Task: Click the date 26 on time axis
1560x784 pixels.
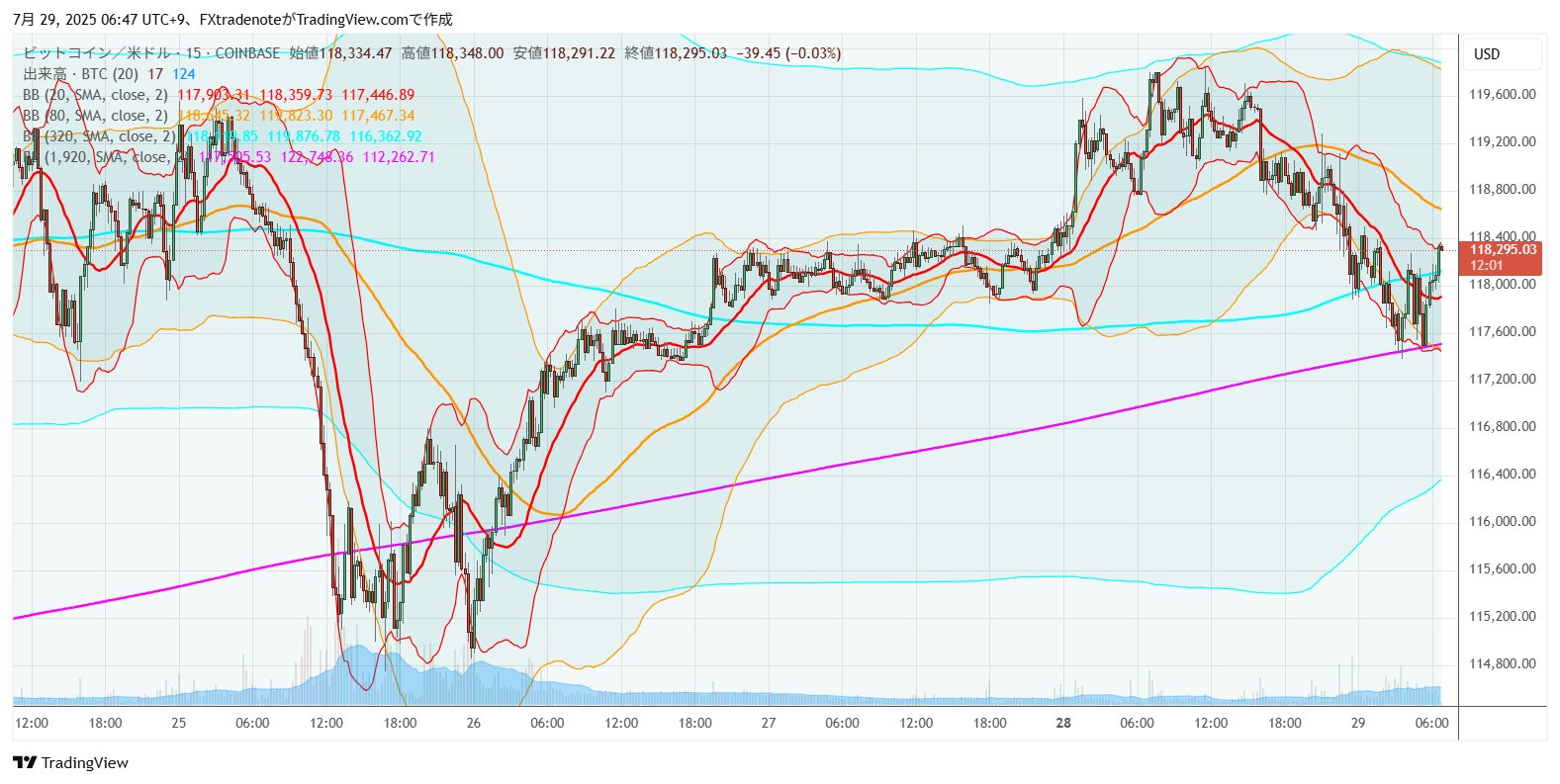Action: point(474,723)
